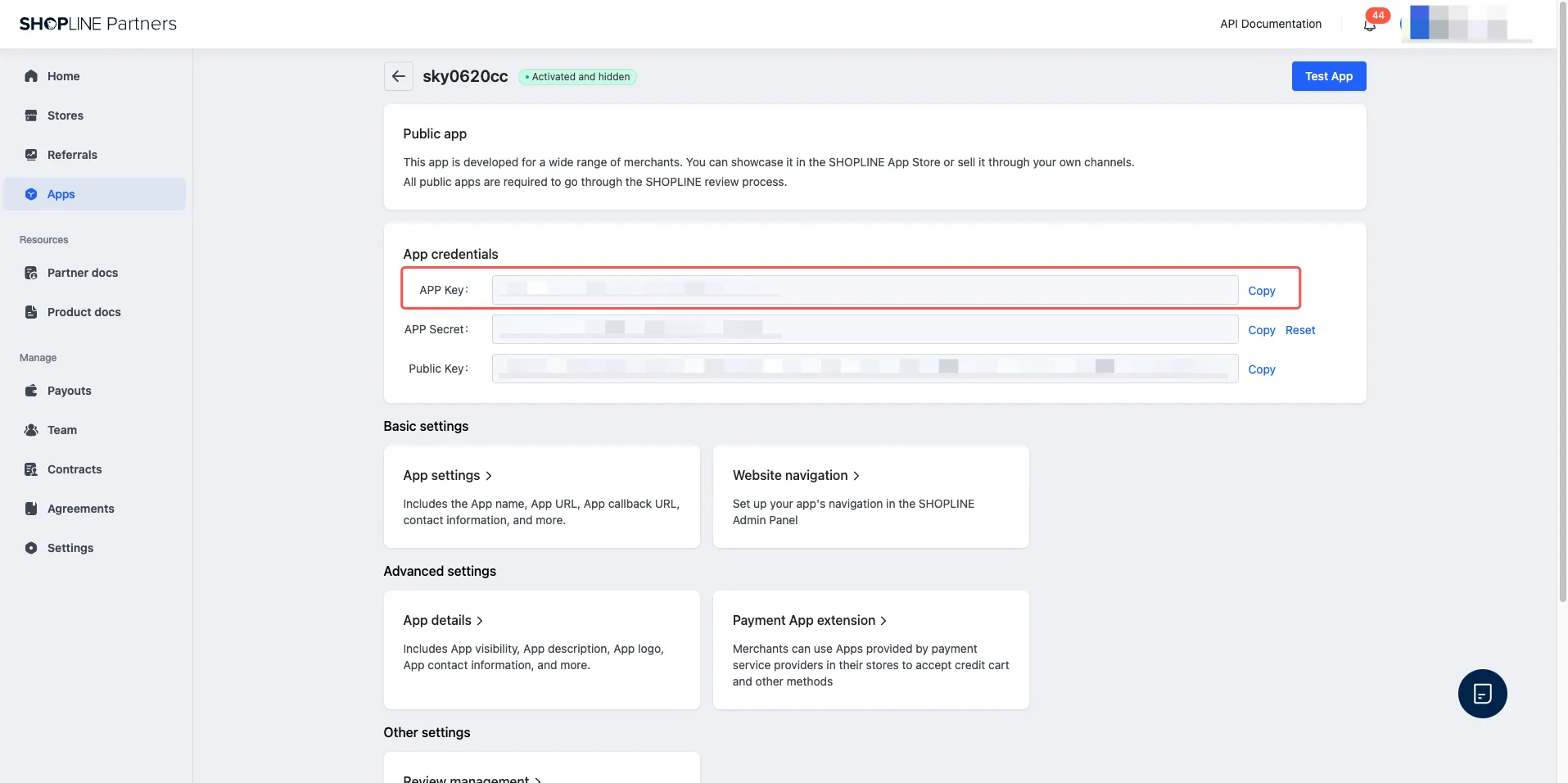Click the SHOPLINE Partners logo
Screen dimensions: 1568x783
pos(98,24)
